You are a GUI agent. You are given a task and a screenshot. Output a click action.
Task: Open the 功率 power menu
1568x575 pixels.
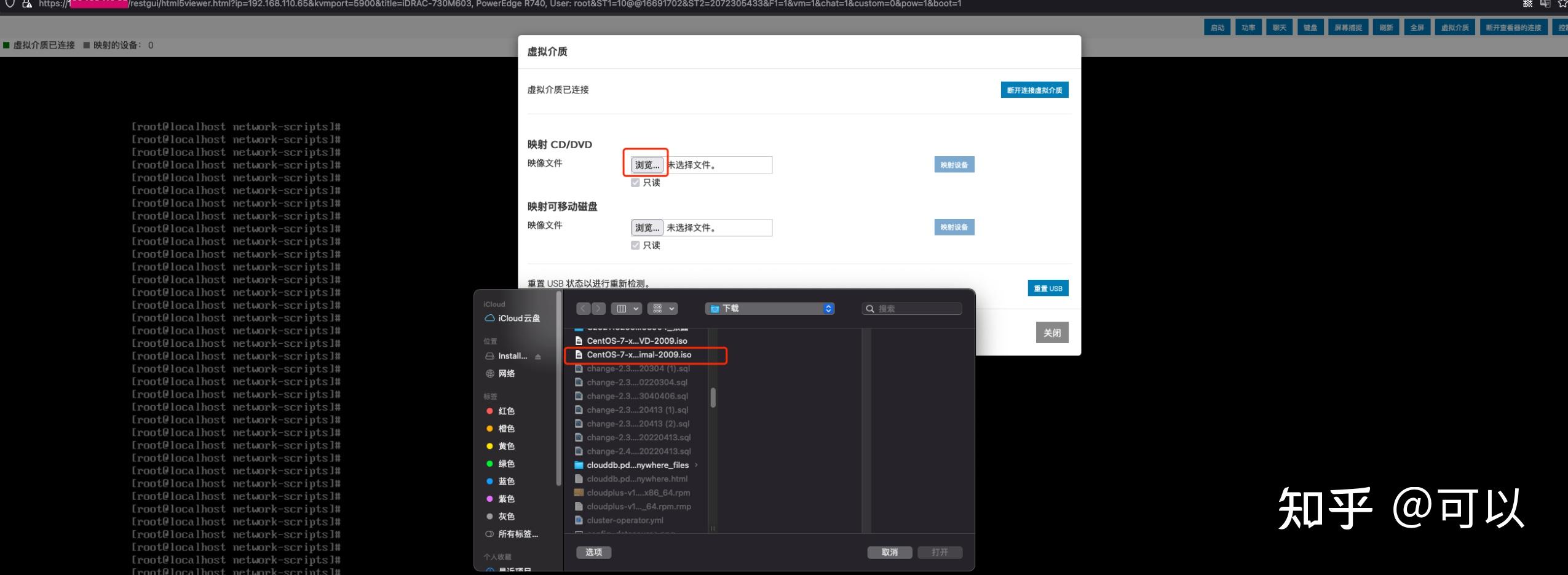pyautogui.click(x=1248, y=28)
